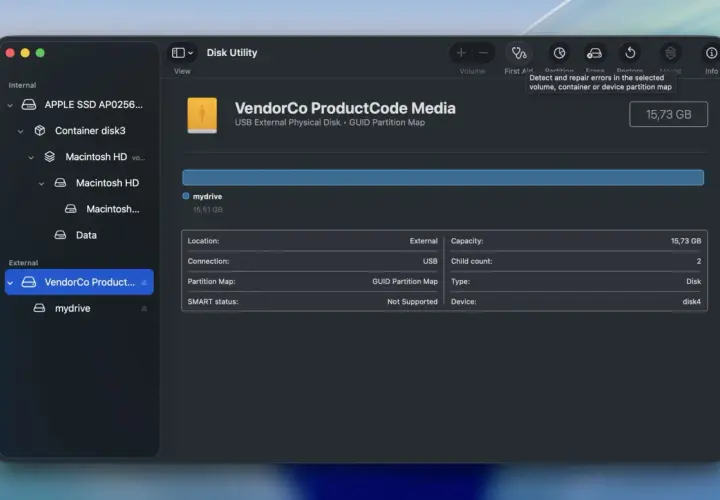Select the Macintosh HD child volume row
The height and width of the screenshot is (500, 720).
[79, 183]
